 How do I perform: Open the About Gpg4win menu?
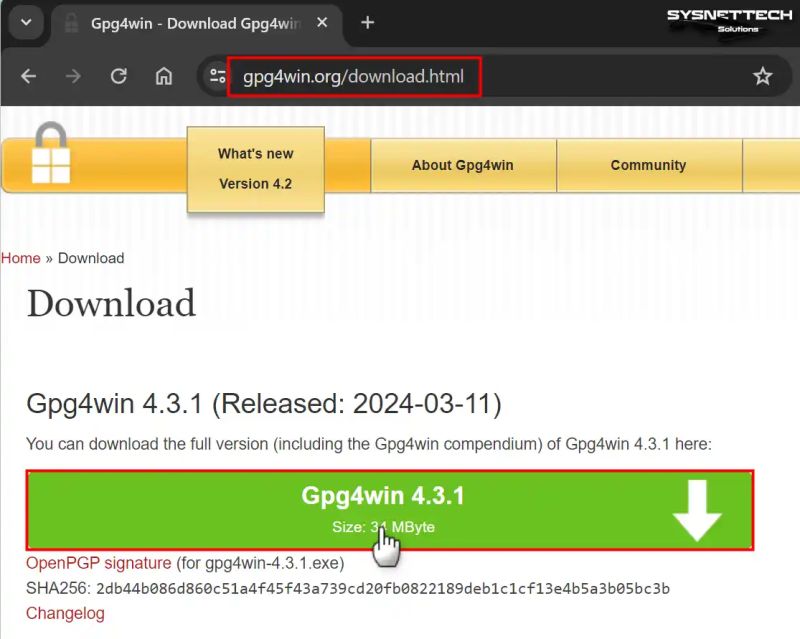(x=463, y=165)
